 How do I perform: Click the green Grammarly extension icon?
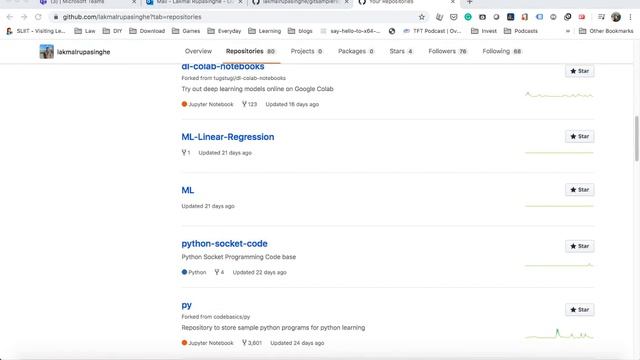tap(468, 17)
